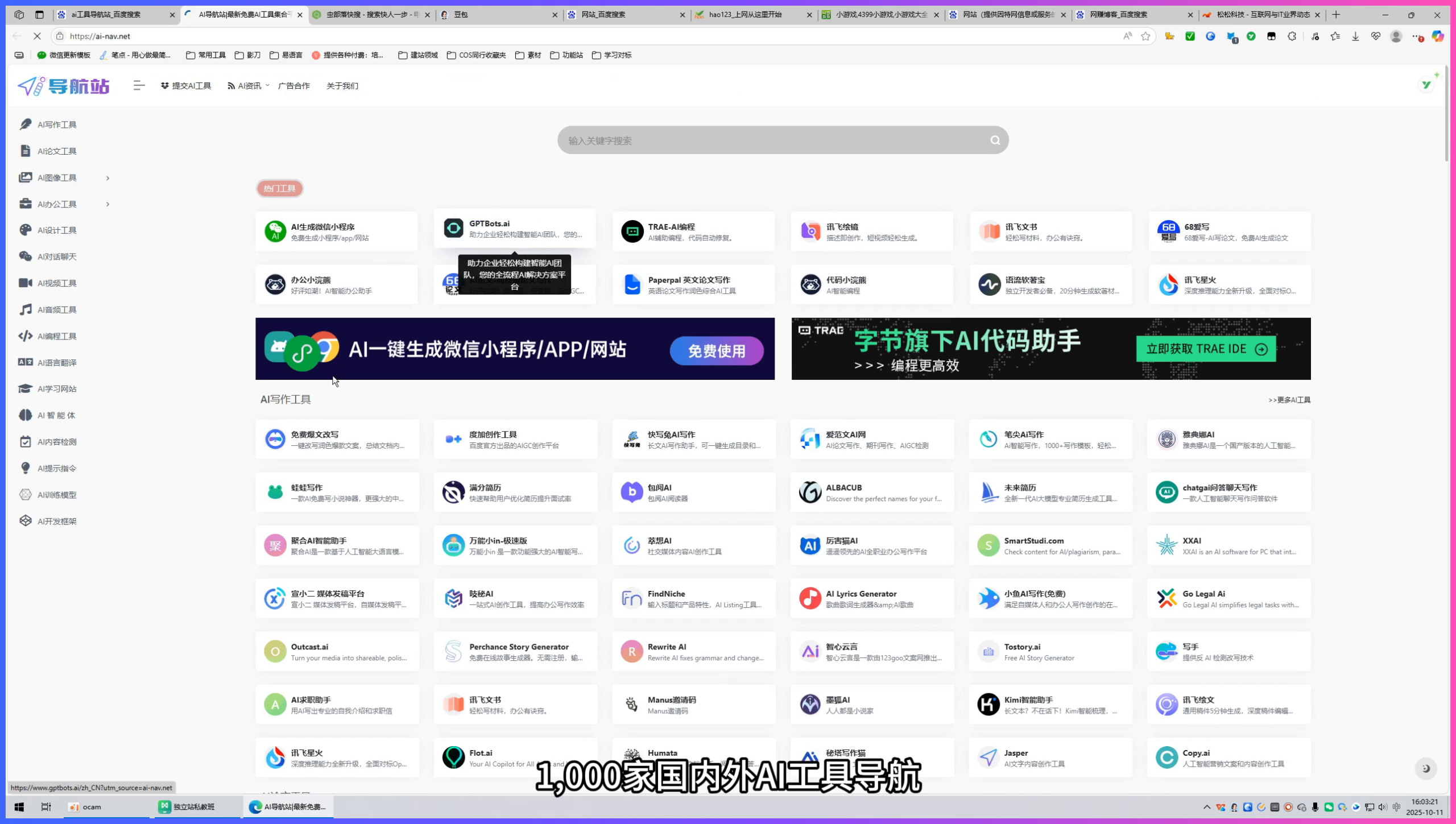
Task: Toggle dark mode moon button
Action: [x=1426, y=769]
